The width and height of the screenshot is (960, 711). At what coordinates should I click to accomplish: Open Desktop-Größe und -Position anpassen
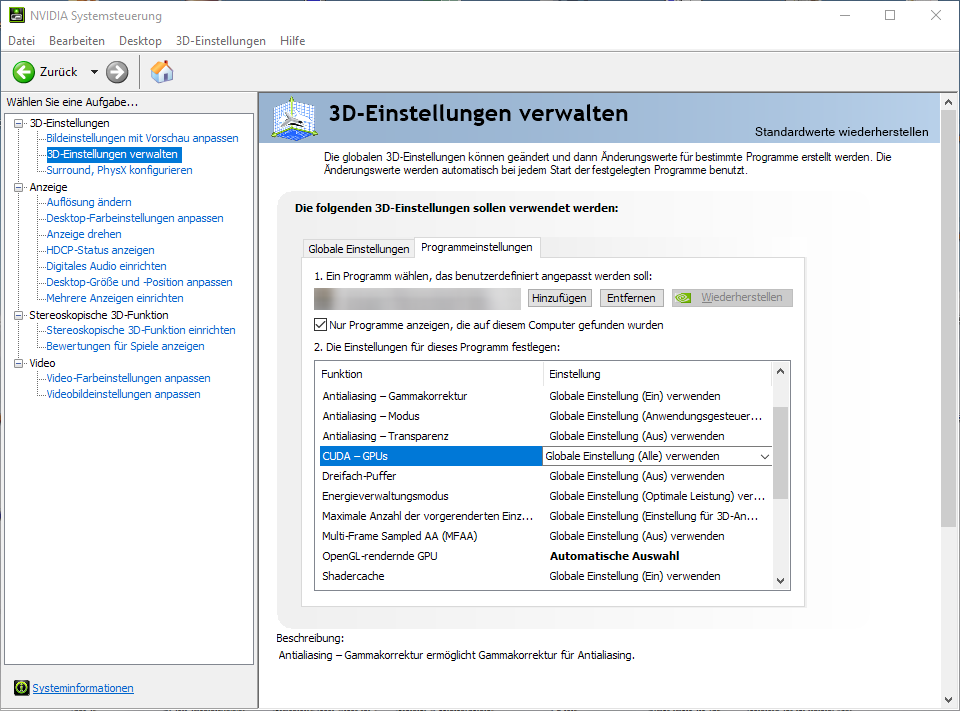140,282
